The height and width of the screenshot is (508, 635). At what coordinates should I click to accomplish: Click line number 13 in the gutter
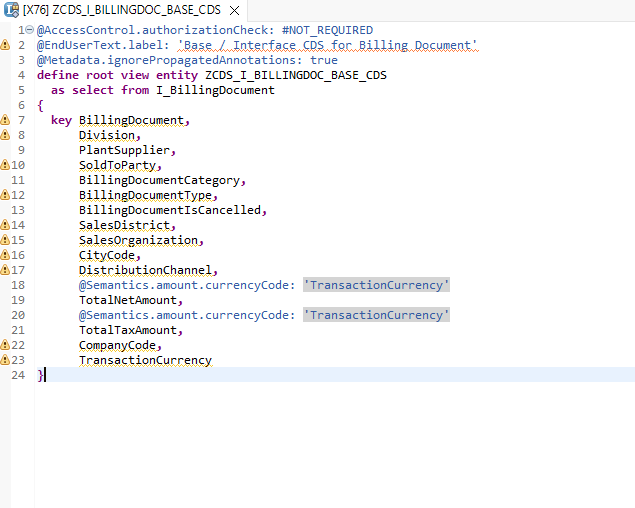(x=18, y=210)
